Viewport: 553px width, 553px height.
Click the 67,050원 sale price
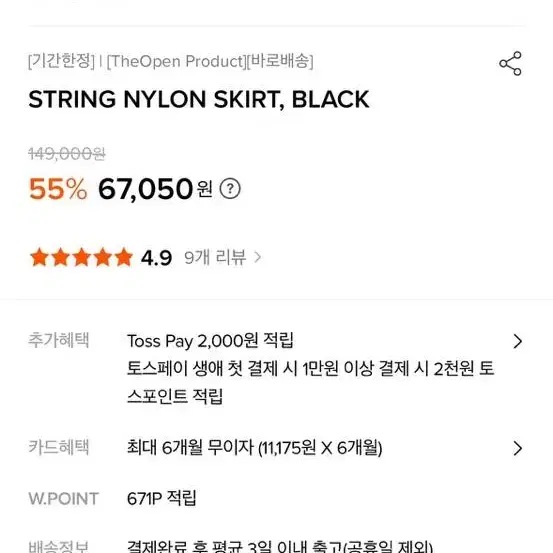(155, 189)
